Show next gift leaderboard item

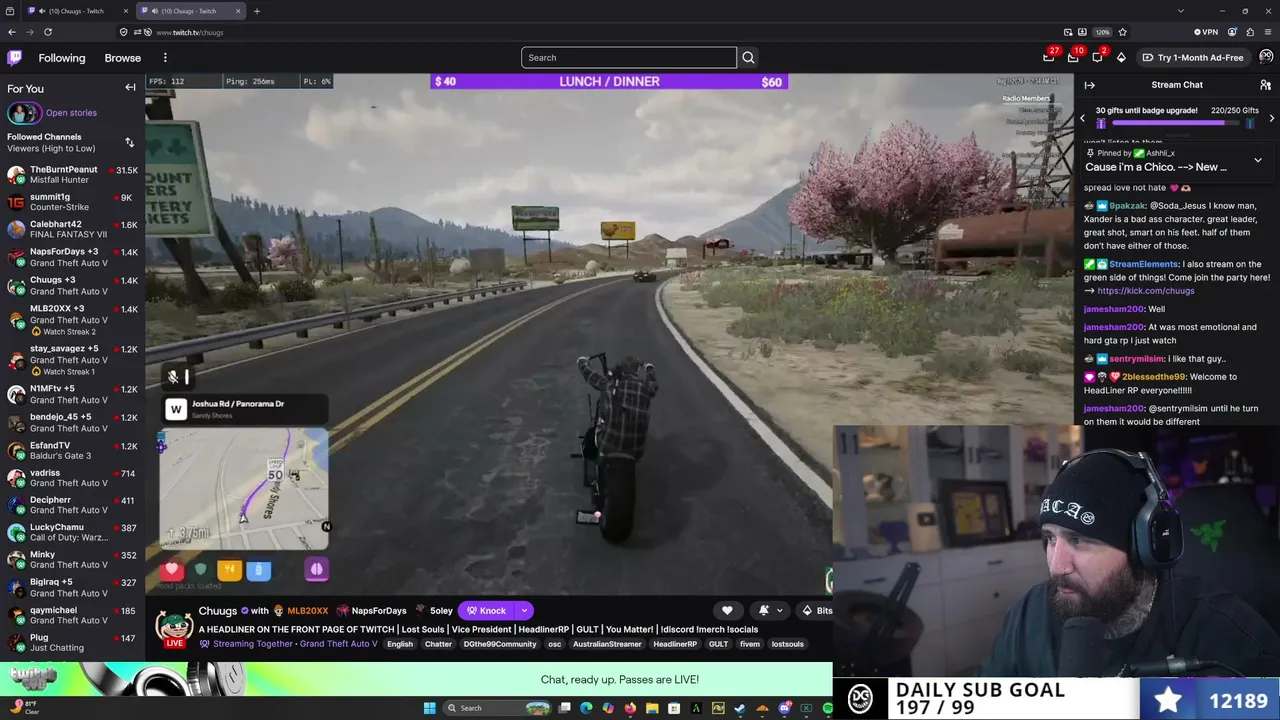coord(1271,118)
